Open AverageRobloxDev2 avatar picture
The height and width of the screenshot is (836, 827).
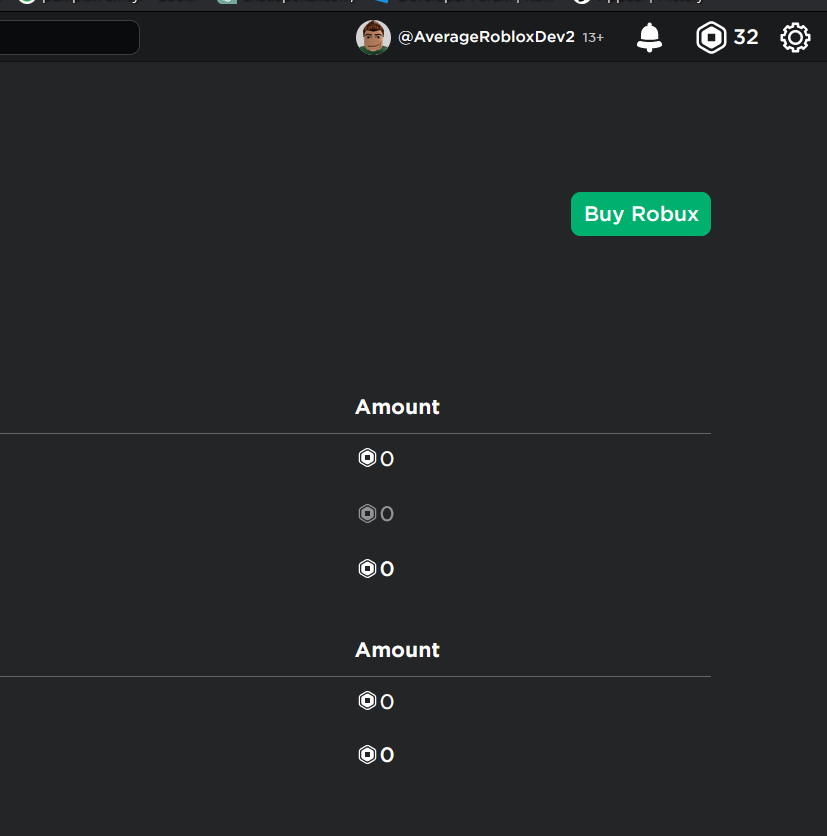click(373, 37)
